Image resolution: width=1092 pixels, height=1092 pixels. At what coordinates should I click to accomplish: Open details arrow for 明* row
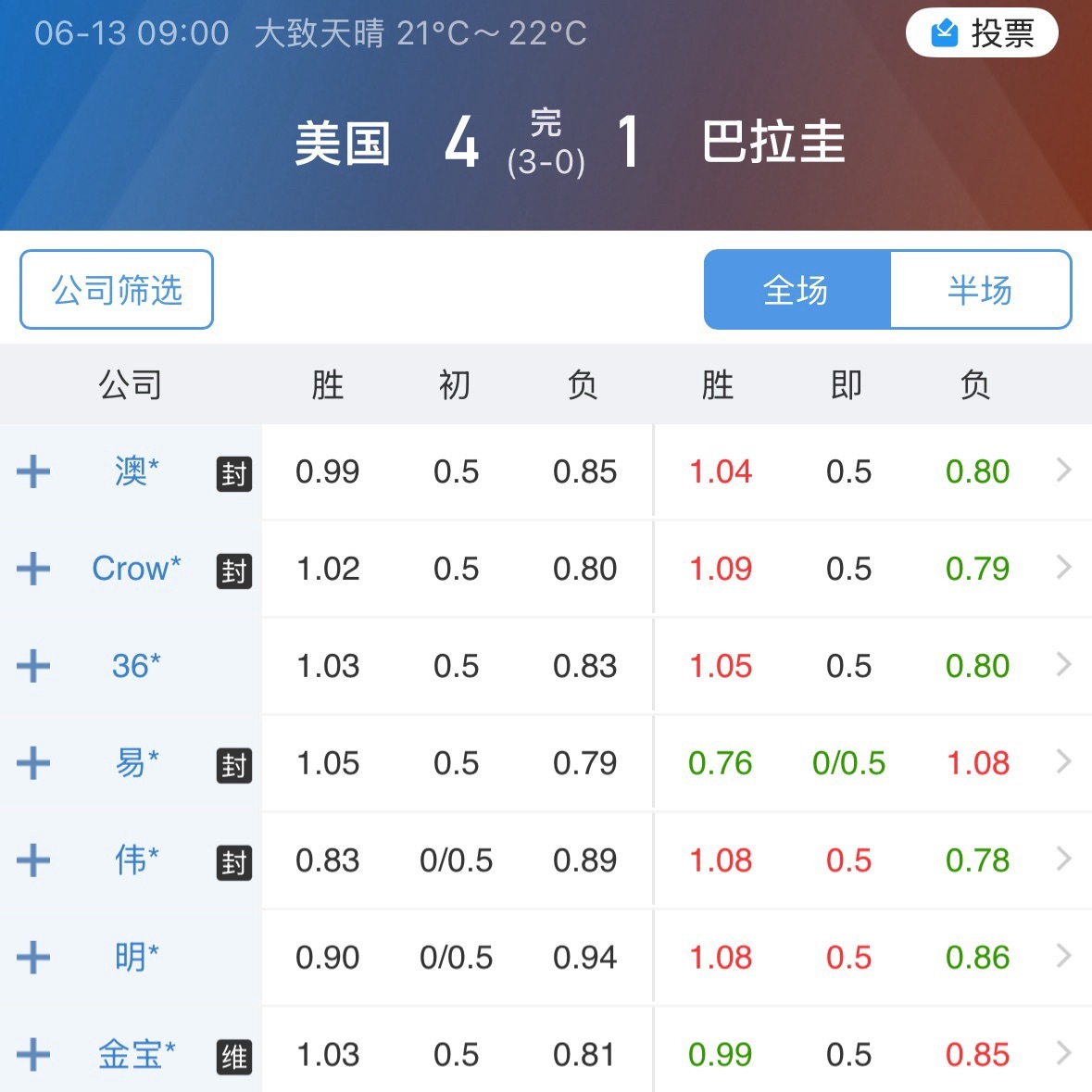coord(1063,956)
